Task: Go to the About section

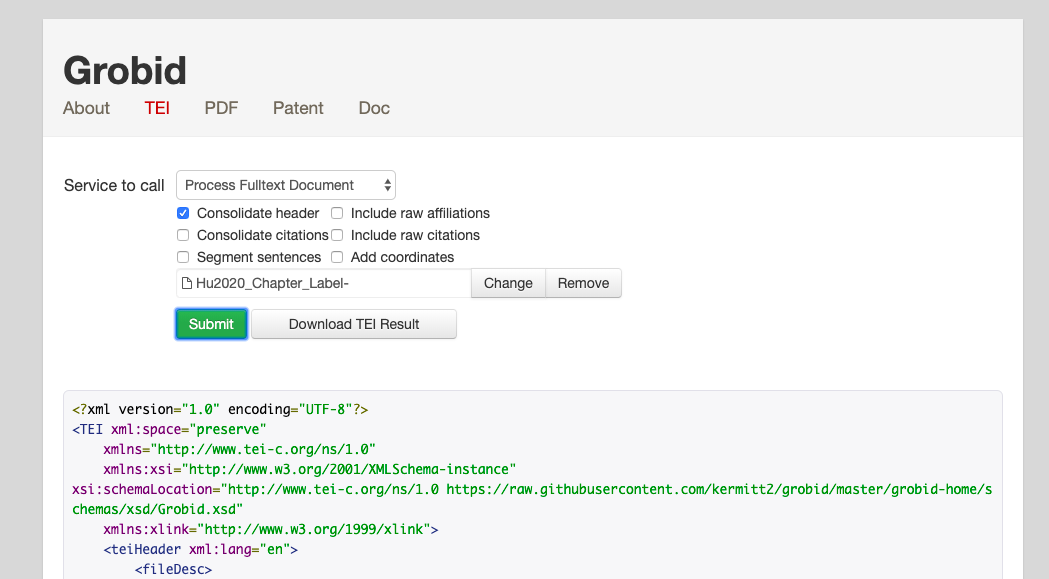Action: pos(86,108)
